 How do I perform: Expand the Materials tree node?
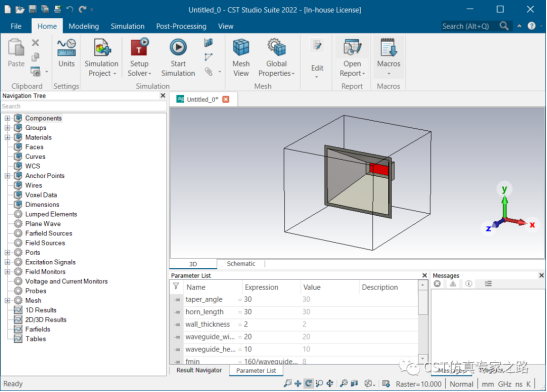pyautogui.click(x=7, y=137)
